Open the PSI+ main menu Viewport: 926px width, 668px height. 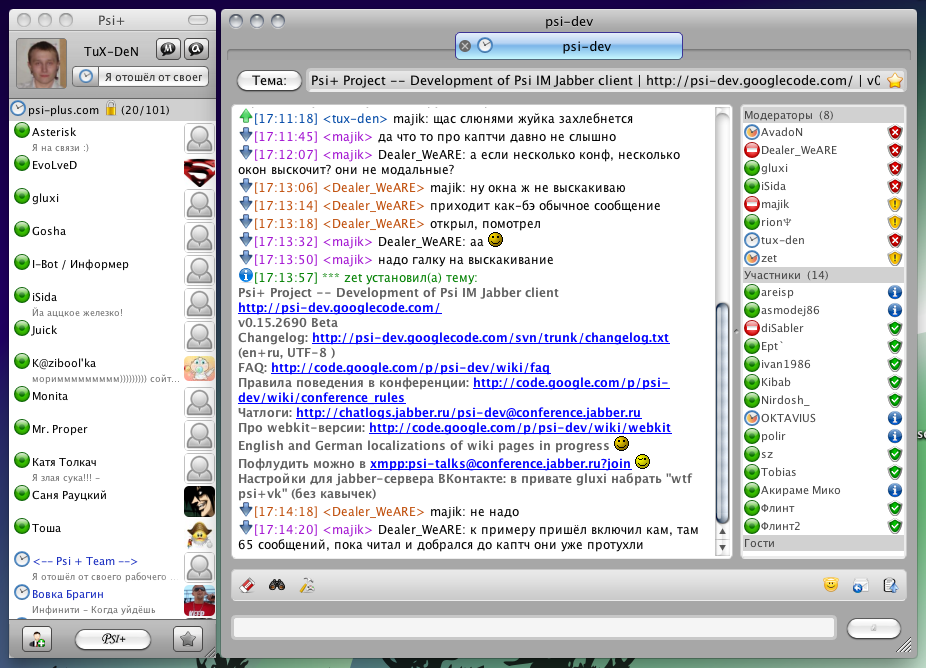tap(112, 639)
